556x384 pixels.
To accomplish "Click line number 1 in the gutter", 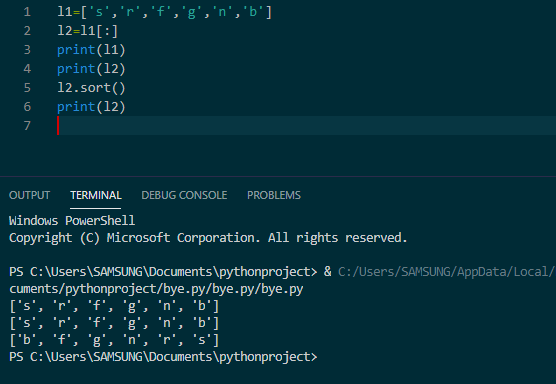I will click(x=27, y=12).
